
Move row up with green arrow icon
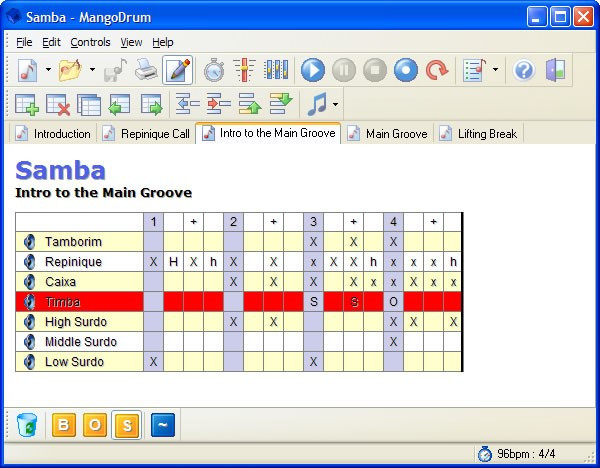(250, 104)
